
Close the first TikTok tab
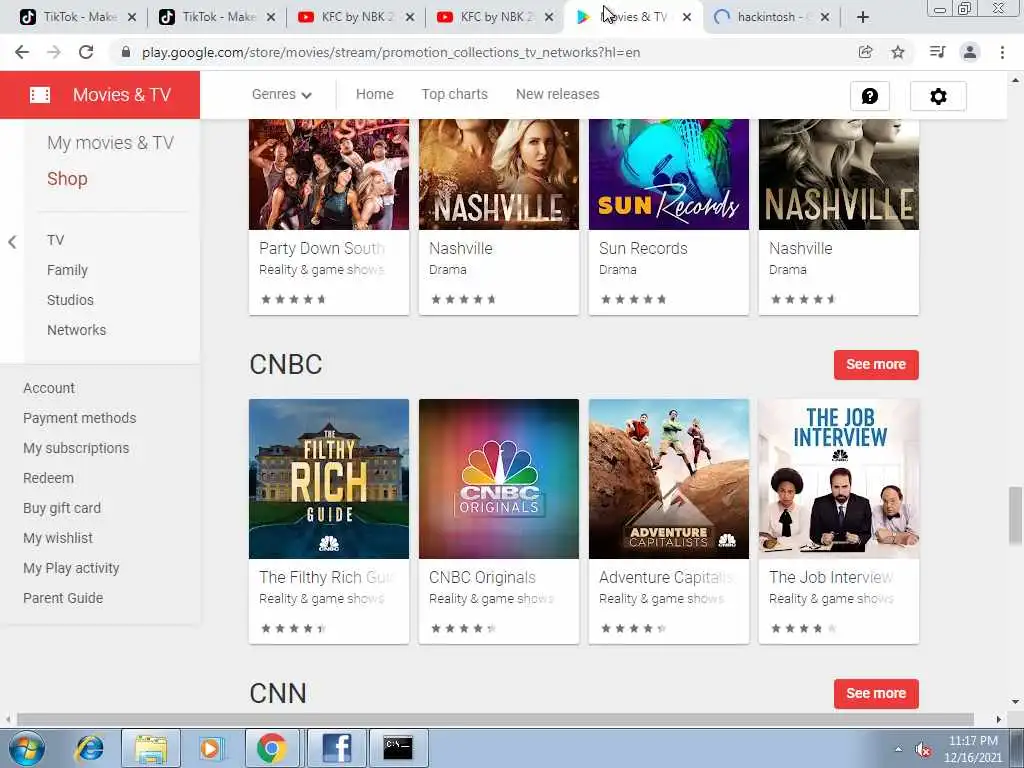132,17
